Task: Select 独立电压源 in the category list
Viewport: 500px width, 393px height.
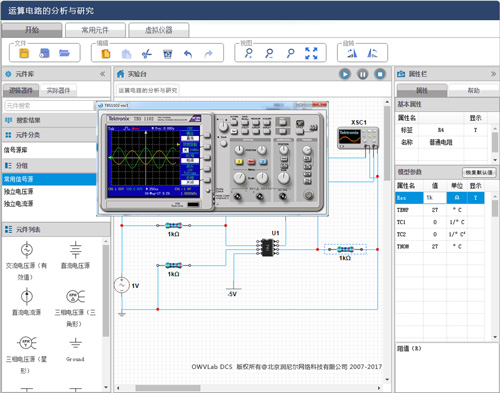Action: point(49,191)
